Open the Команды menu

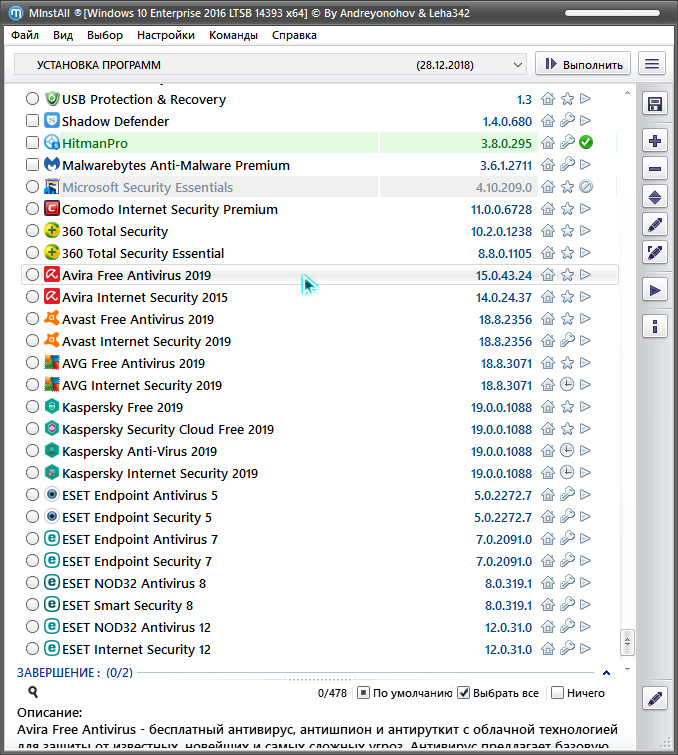pyautogui.click(x=233, y=35)
